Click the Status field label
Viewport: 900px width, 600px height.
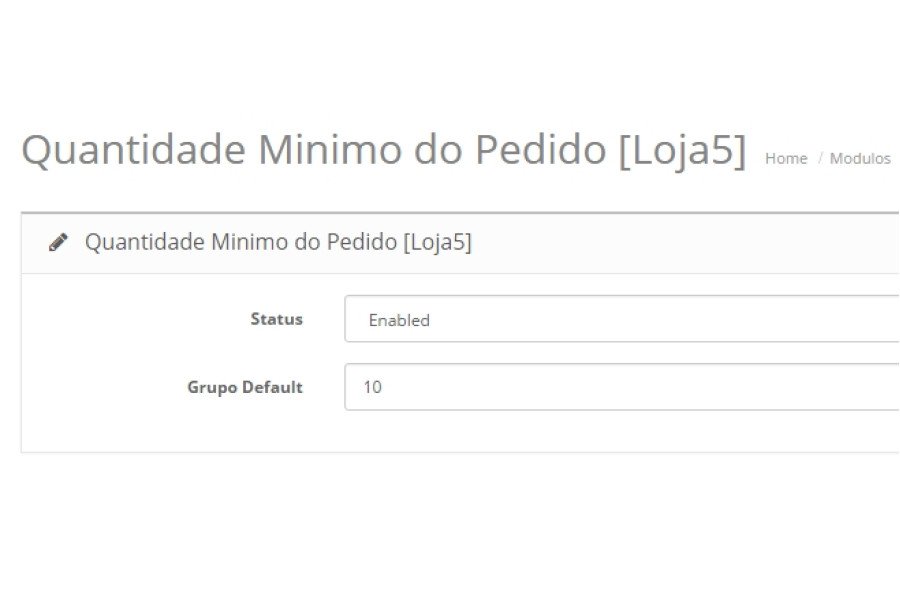[x=276, y=319]
